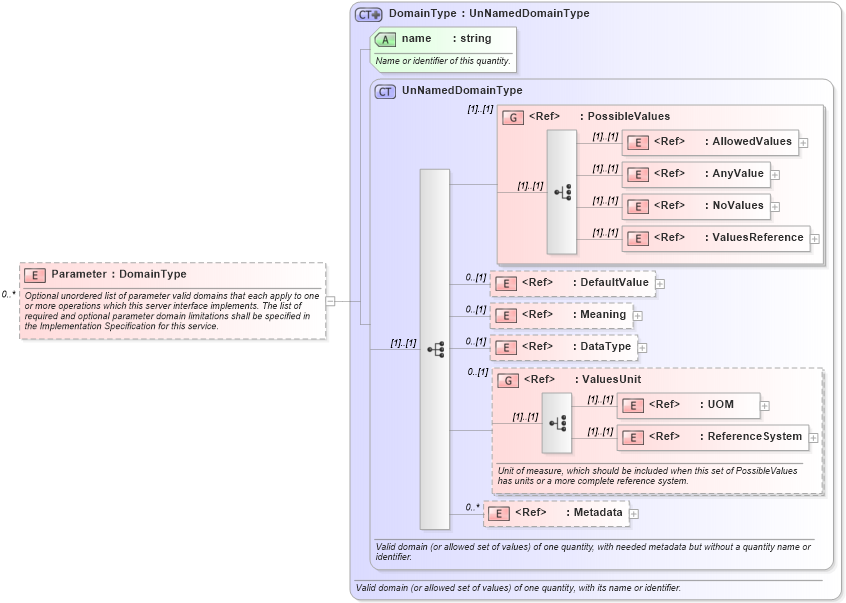Click the 'without a quantity name' description text
The width and height of the screenshot is (846, 603).
coord(593,551)
